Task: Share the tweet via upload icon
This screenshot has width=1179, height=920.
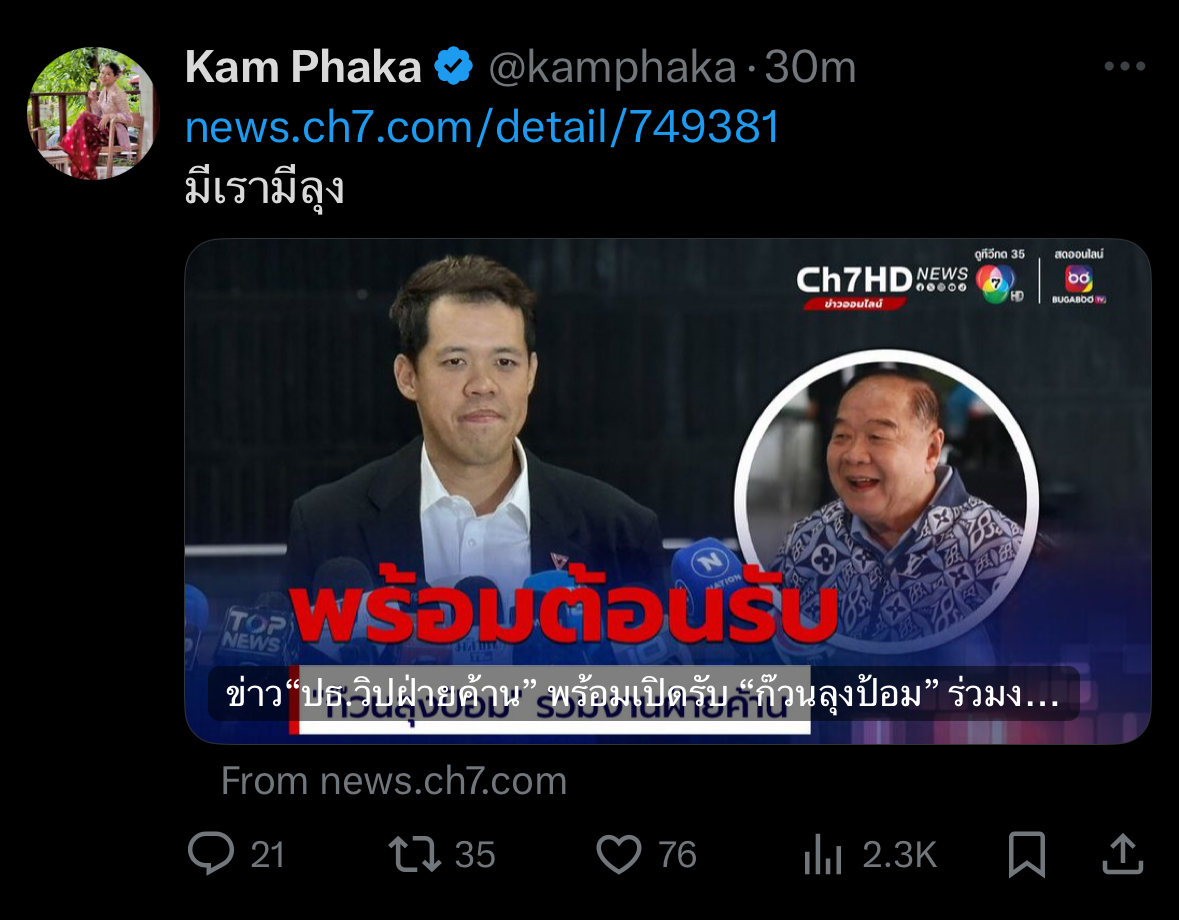Action: pyautogui.click(x=1123, y=854)
